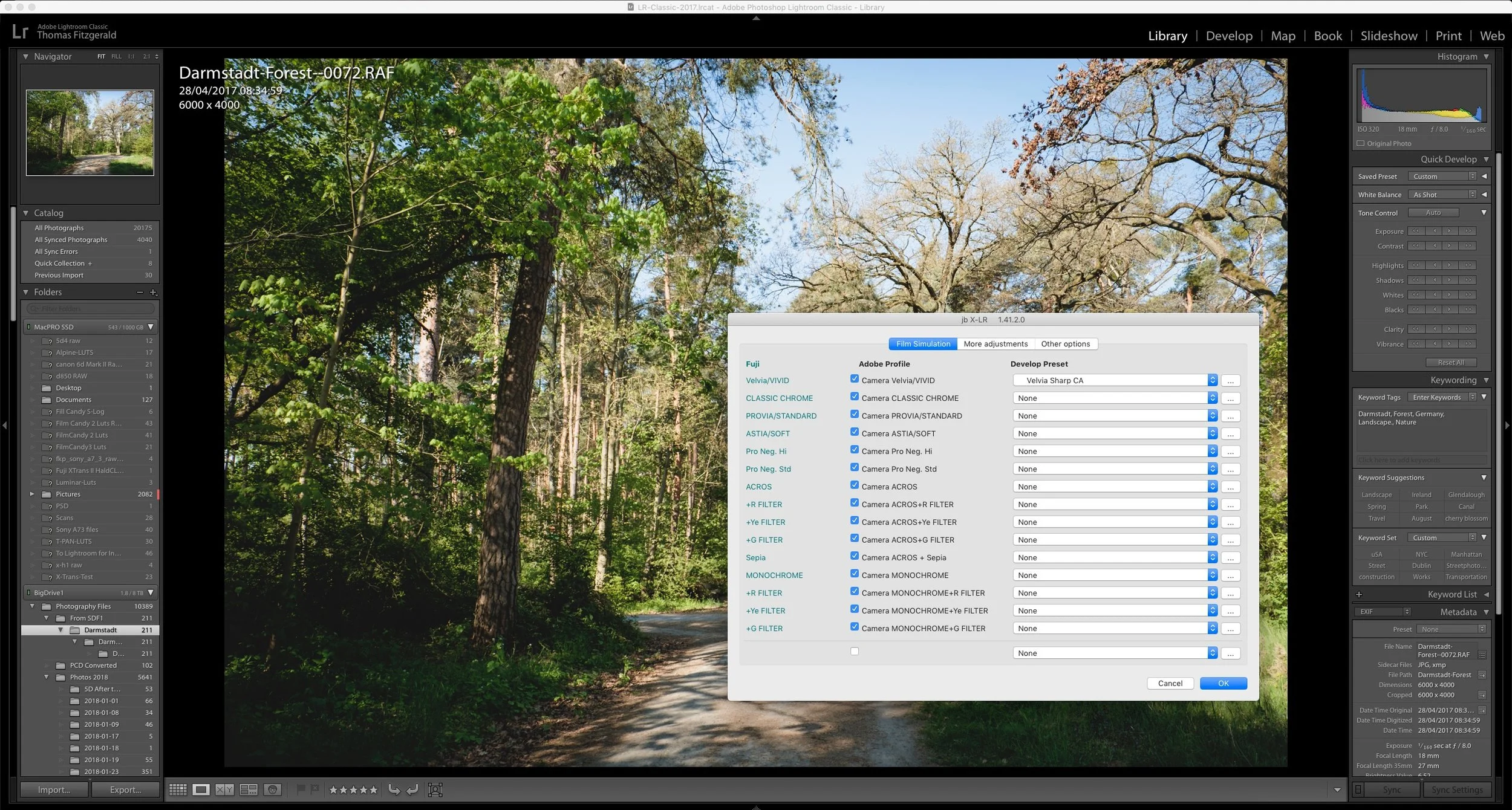Increase Exposure one step in Quick Develop
The width and height of the screenshot is (1512, 810).
coord(1450,231)
